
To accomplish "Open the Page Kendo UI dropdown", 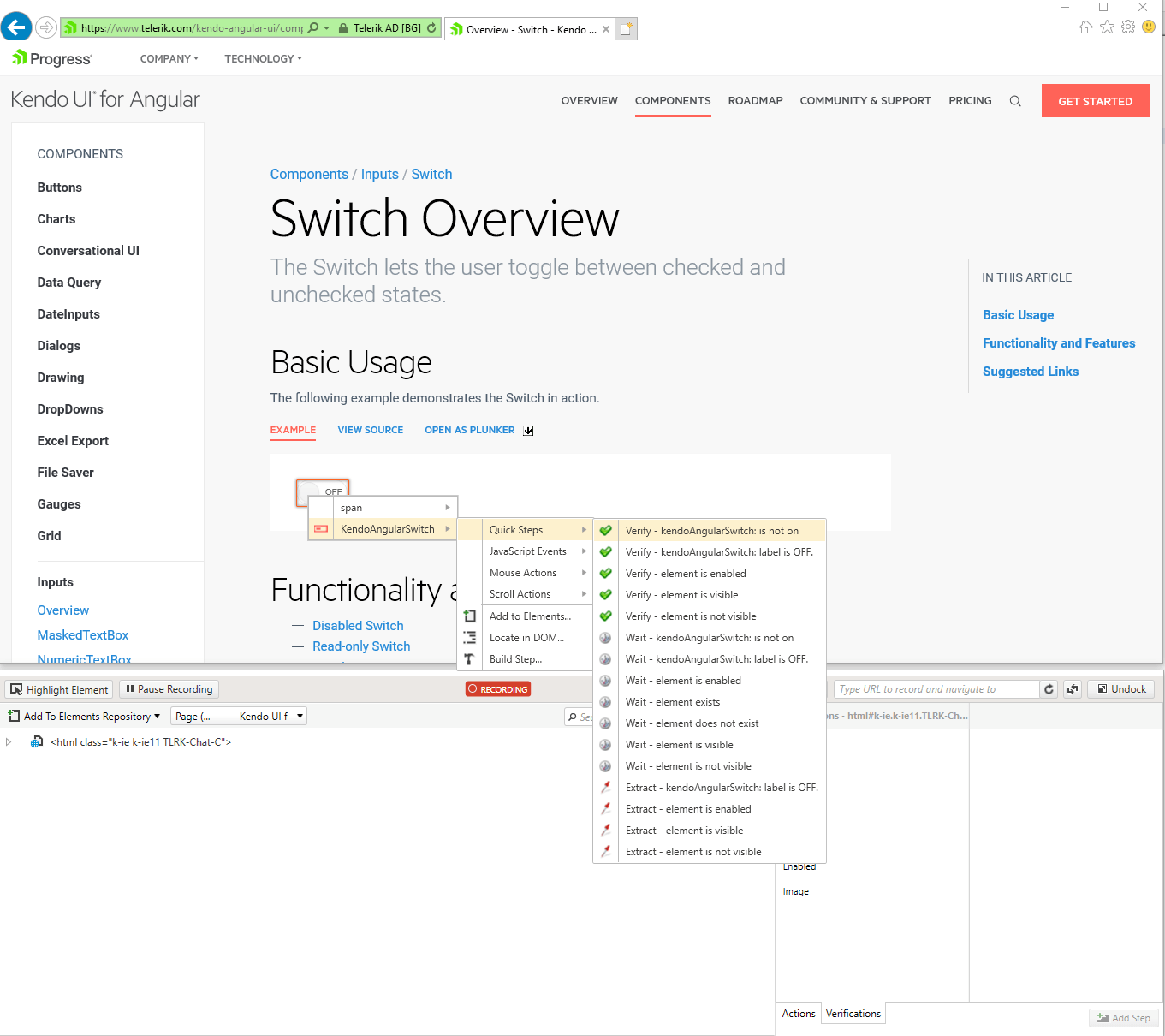I will 238,717.
